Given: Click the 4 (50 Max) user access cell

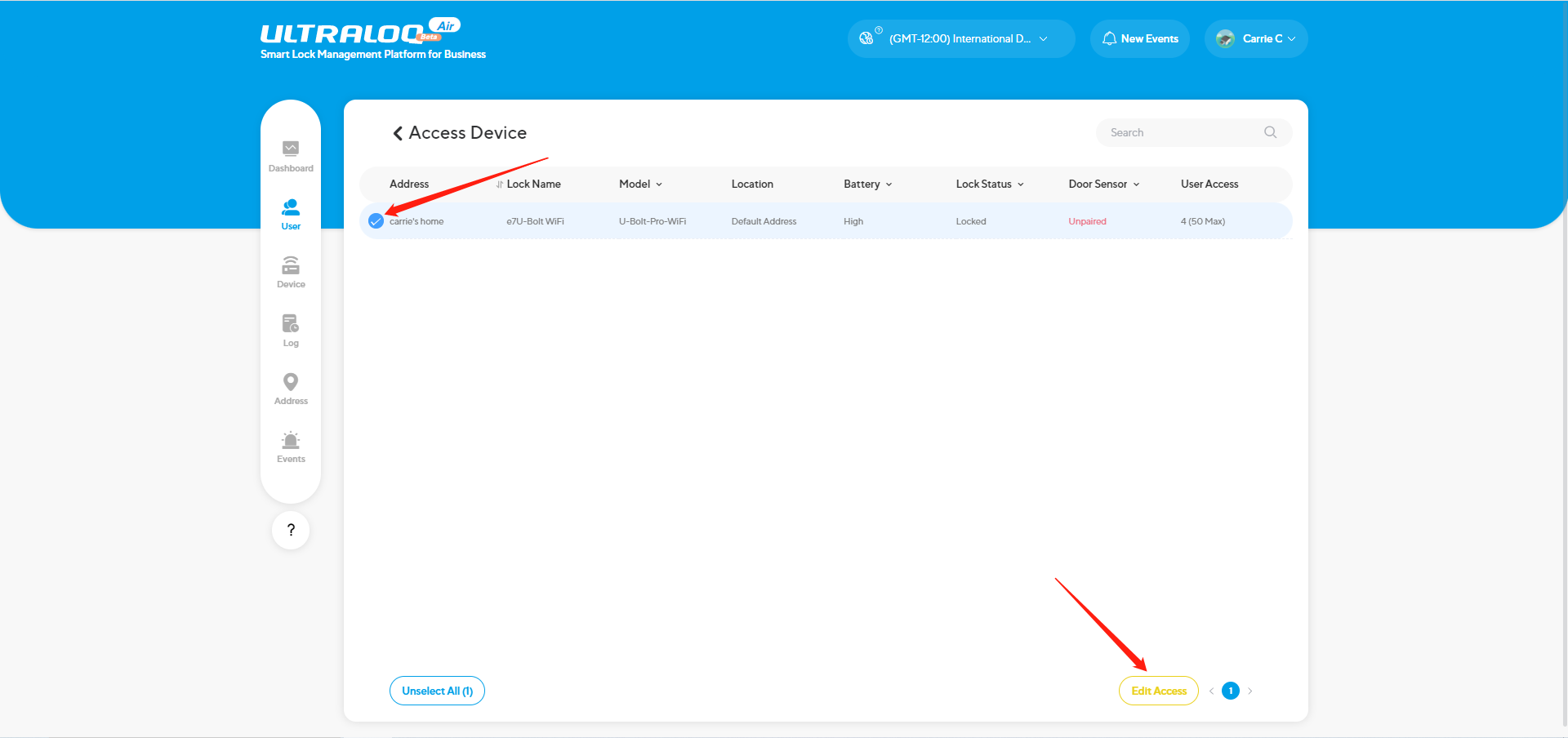Looking at the screenshot, I should coord(1203,221).
